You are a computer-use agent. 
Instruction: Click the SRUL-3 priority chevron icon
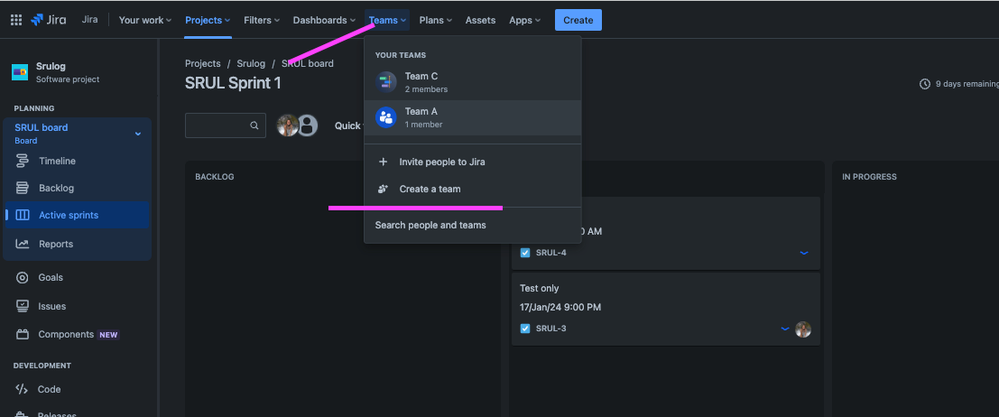click(x=785, y=329)
